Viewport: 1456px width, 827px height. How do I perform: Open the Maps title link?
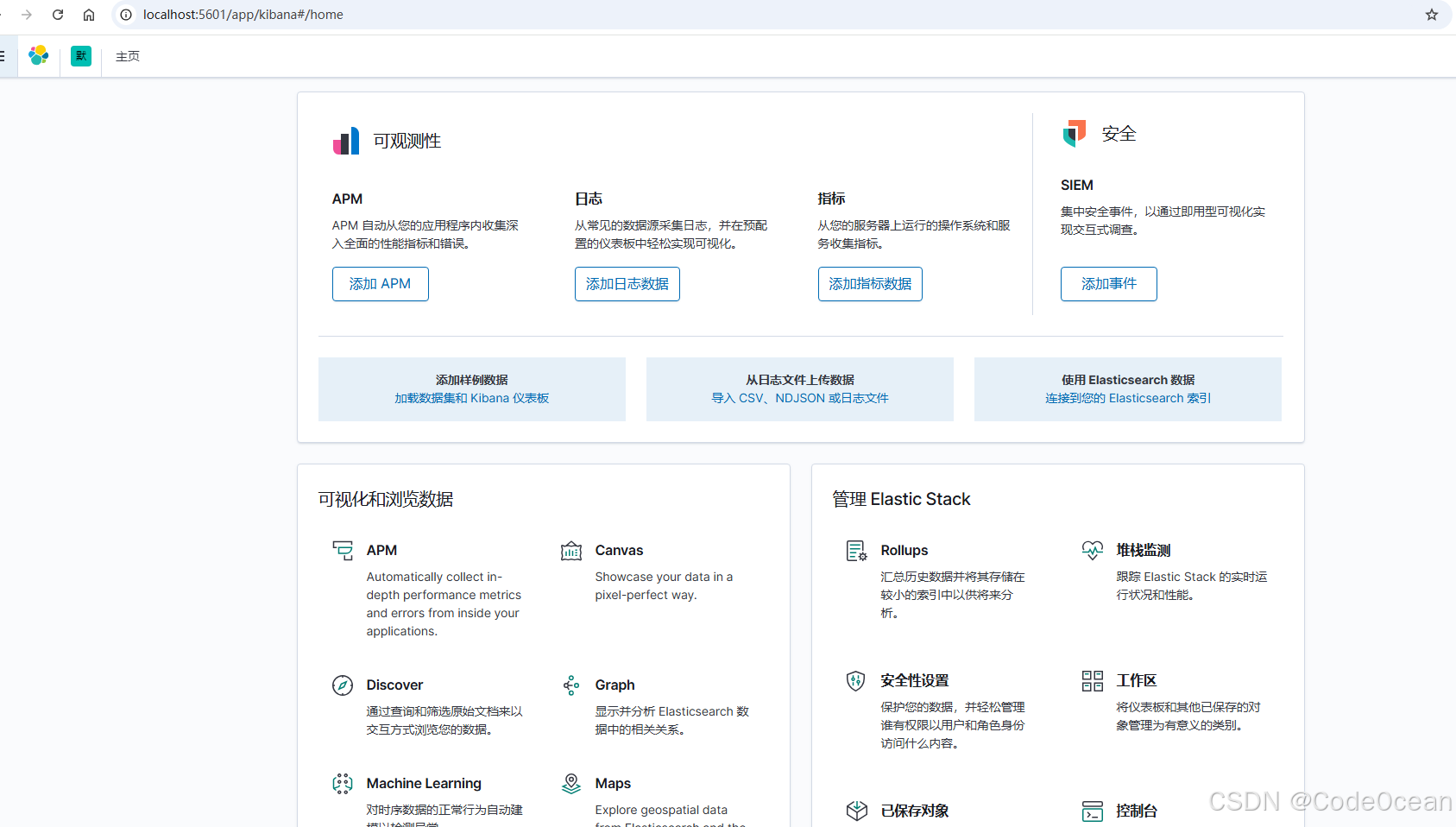point(613,784)
